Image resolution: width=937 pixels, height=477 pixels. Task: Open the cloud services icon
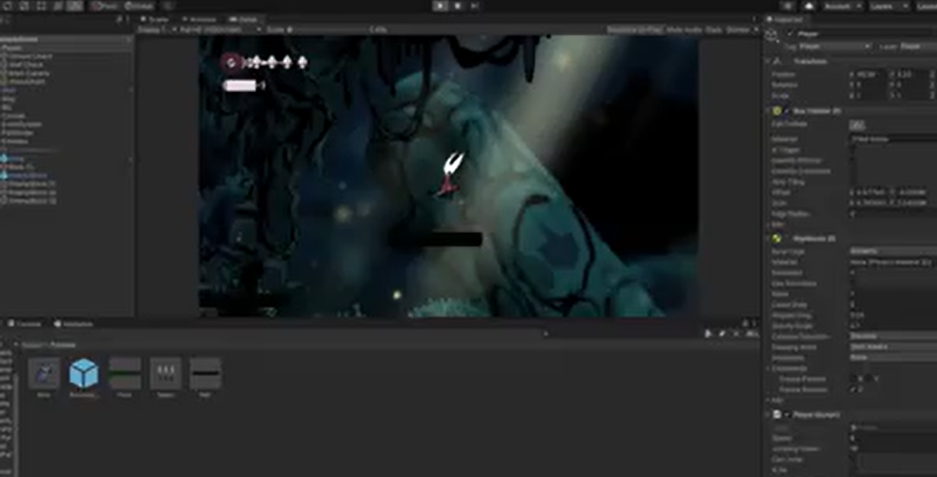(809, 6)
